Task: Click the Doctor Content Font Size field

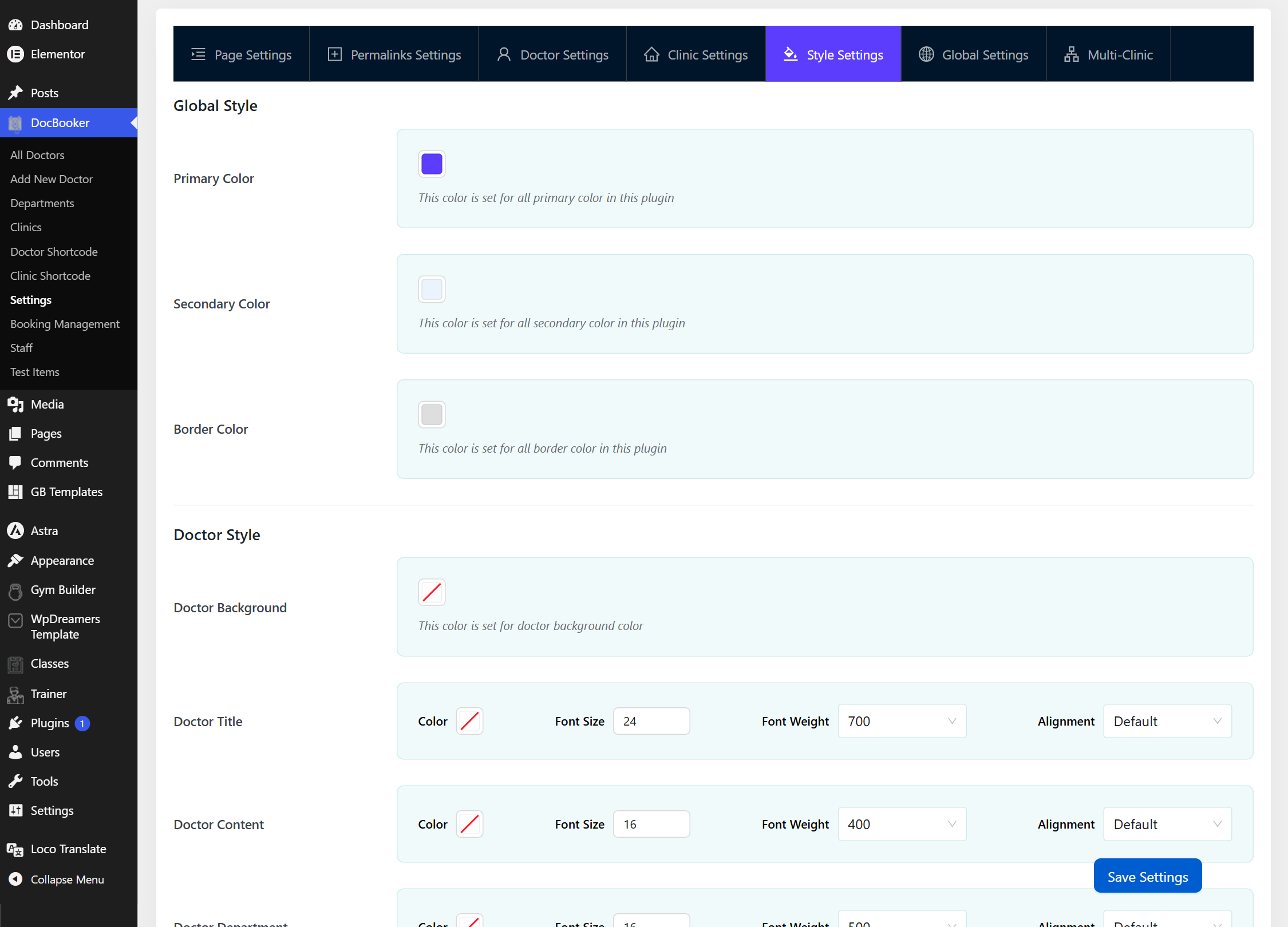Action: coord(651,824)
